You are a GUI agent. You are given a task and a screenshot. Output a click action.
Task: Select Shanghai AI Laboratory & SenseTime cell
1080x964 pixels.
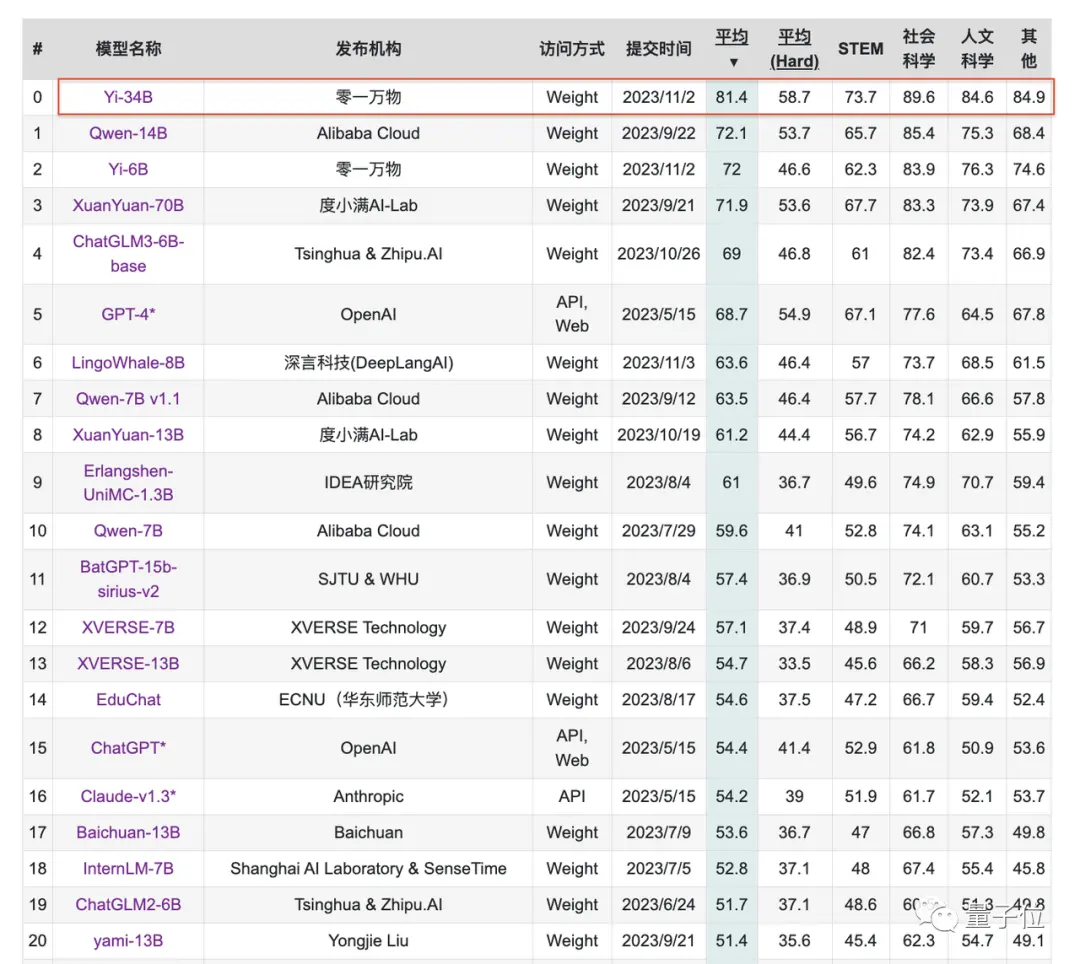coord(368,868)
